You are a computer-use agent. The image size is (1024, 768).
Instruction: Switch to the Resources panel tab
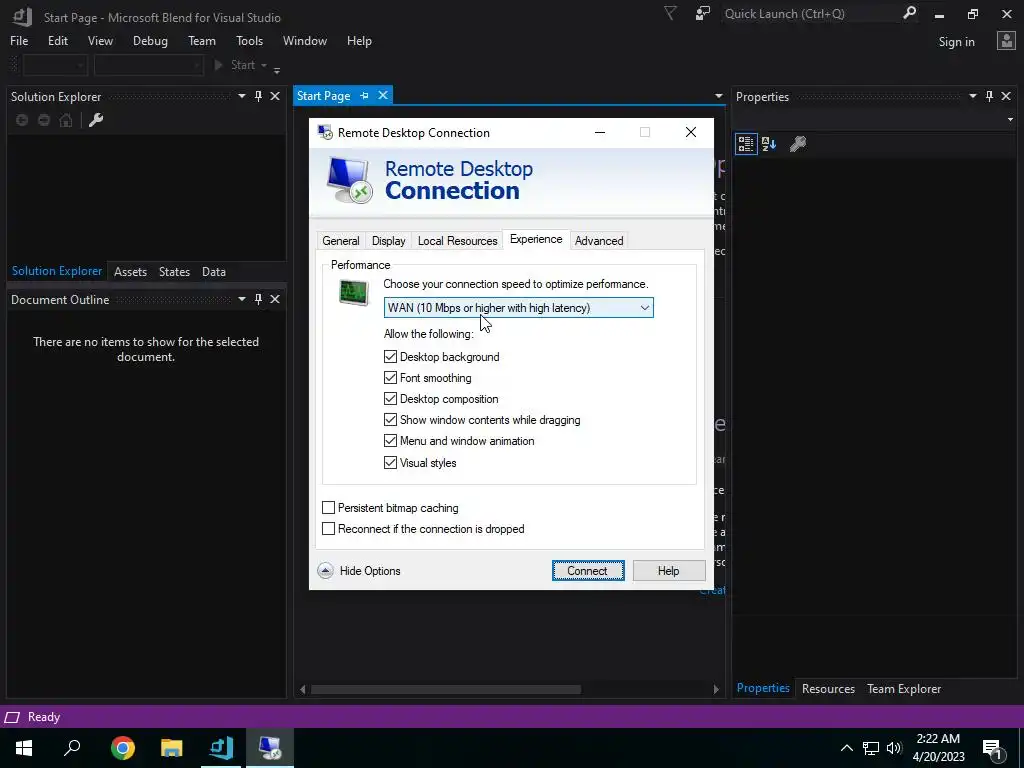(828, 688)
